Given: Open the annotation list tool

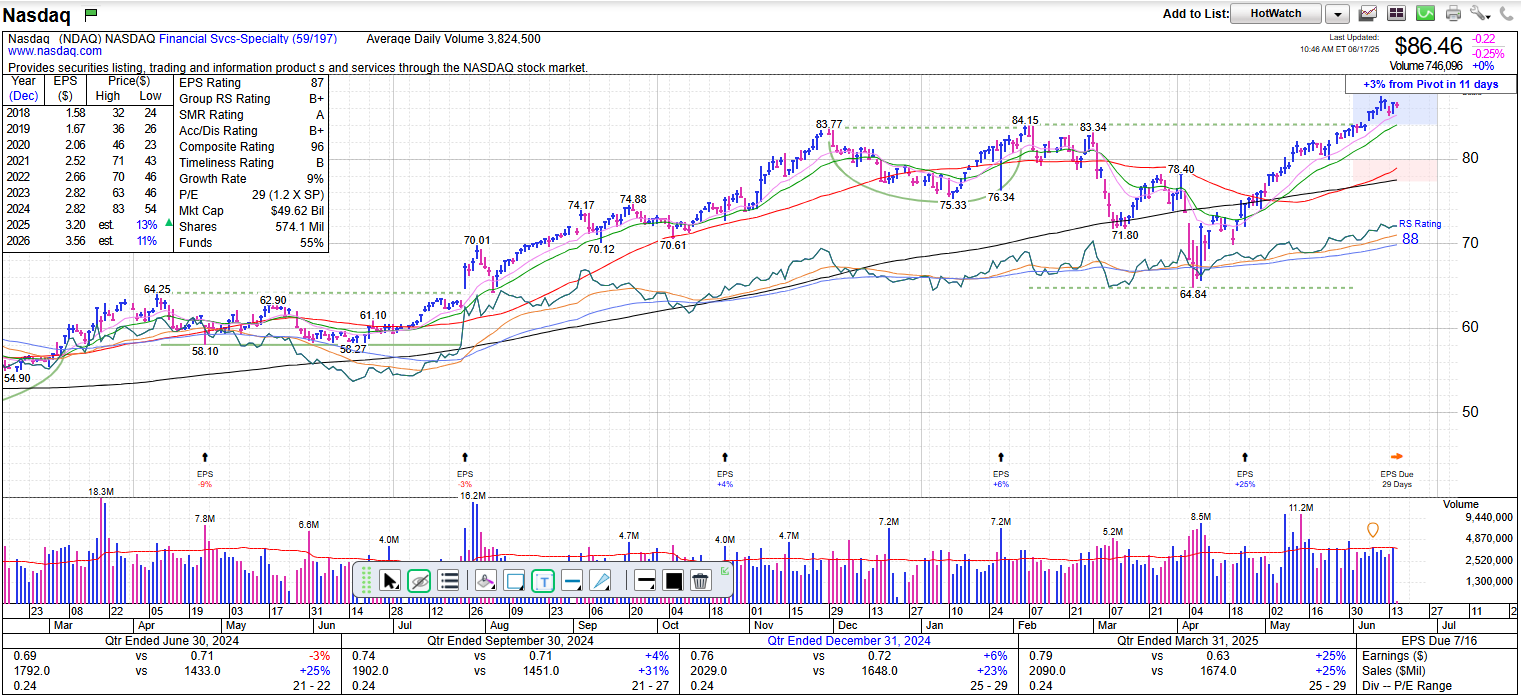Looking at the screenshot, I should pyautogui.click(x=449, y=580).
